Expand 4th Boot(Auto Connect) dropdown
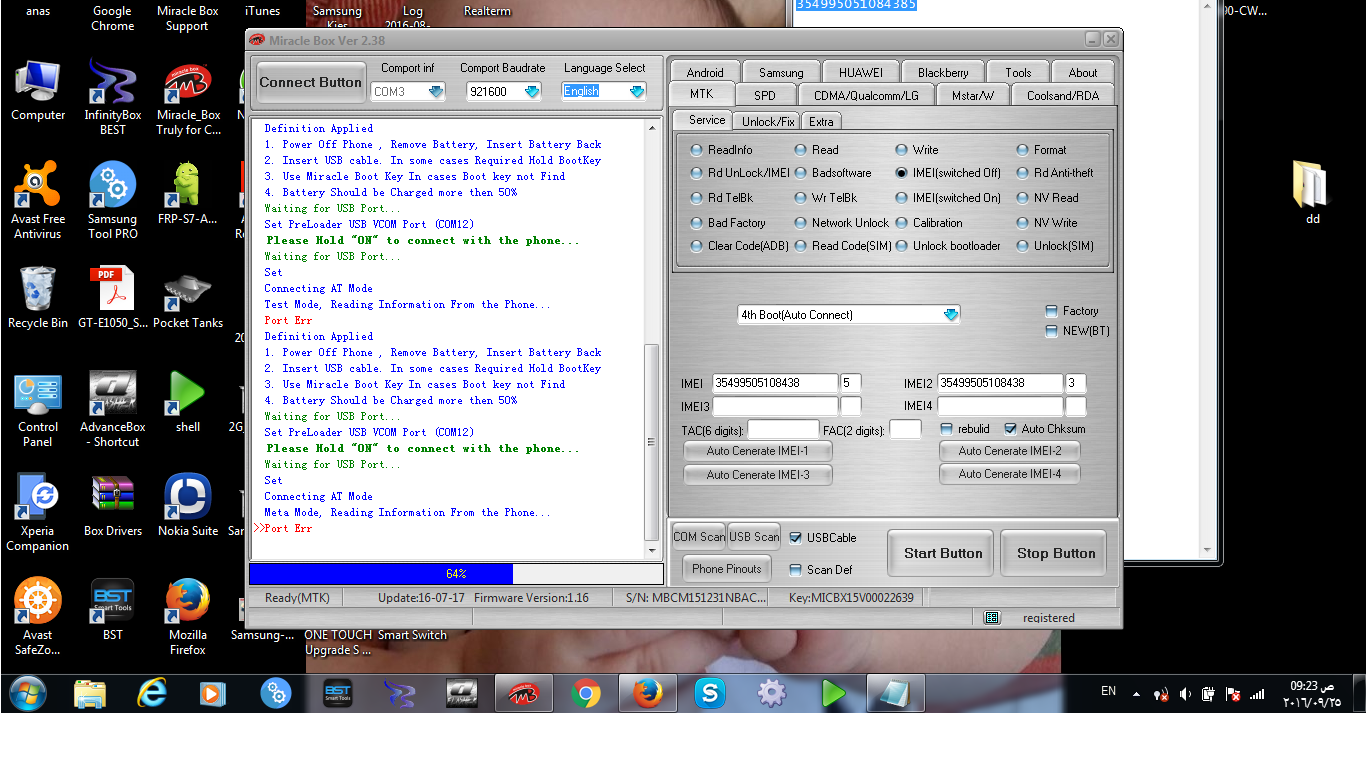Image resolution: width=1366 pixels, height=768 pixels. 849,315
